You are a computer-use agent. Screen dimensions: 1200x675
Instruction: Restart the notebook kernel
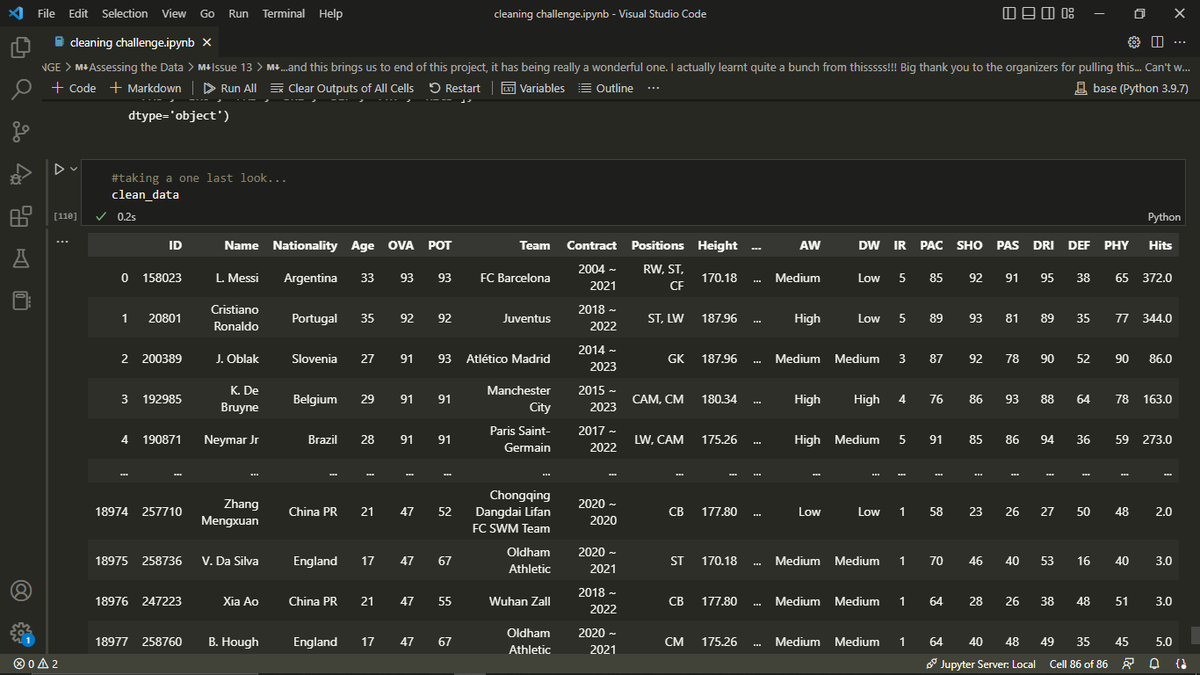click(x=454, y=88)
